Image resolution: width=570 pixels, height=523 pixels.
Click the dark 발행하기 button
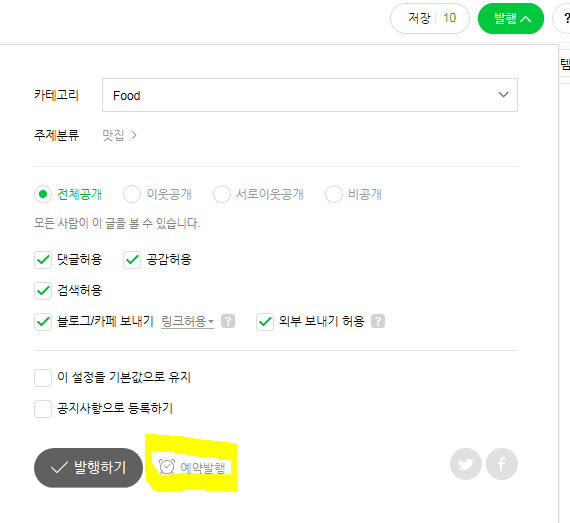point(88,467)
